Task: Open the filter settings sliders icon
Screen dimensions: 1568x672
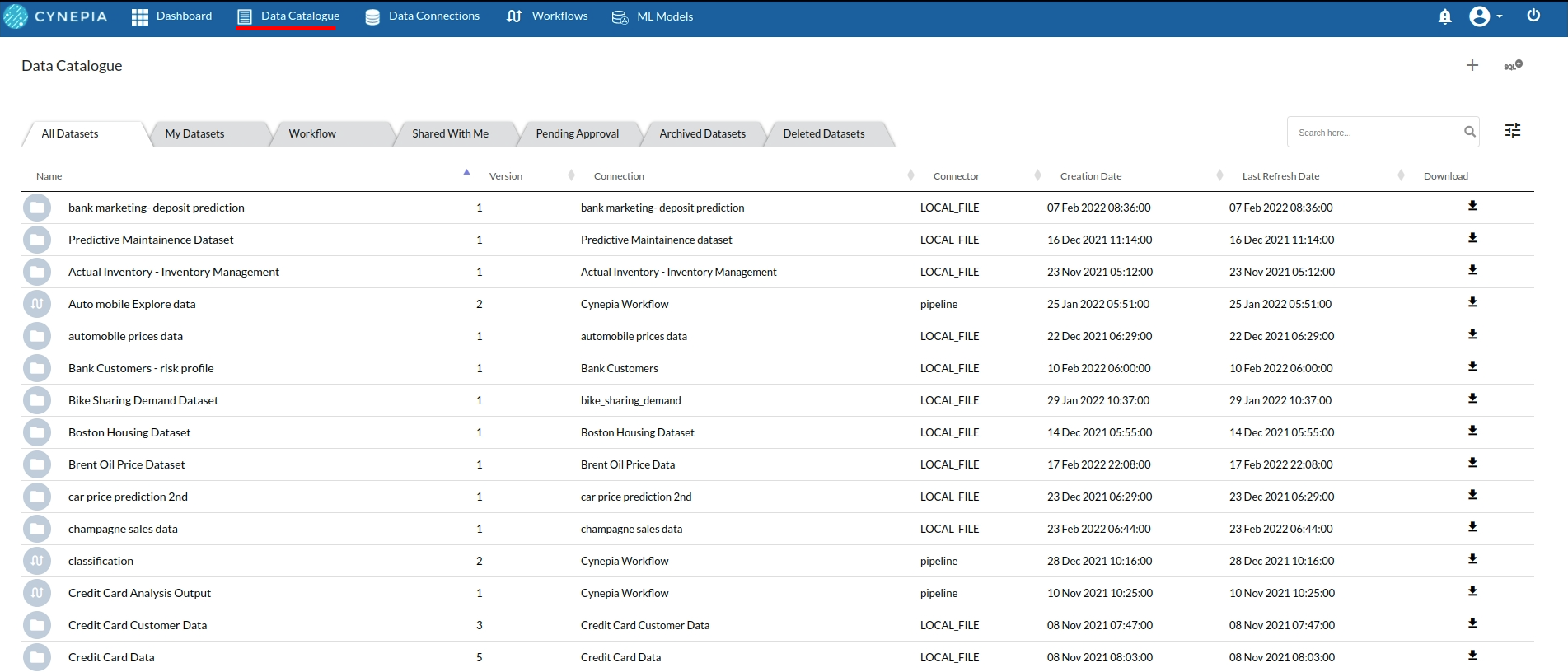Action: pos(1513,130)
